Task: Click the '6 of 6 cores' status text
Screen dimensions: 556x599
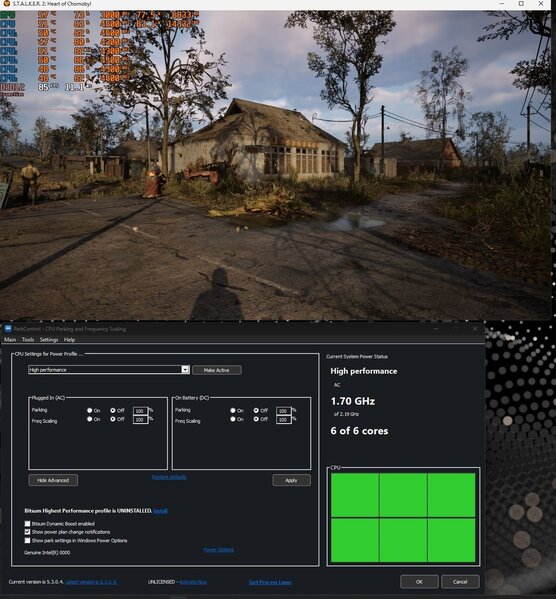Action: click(x=359, y=431)
